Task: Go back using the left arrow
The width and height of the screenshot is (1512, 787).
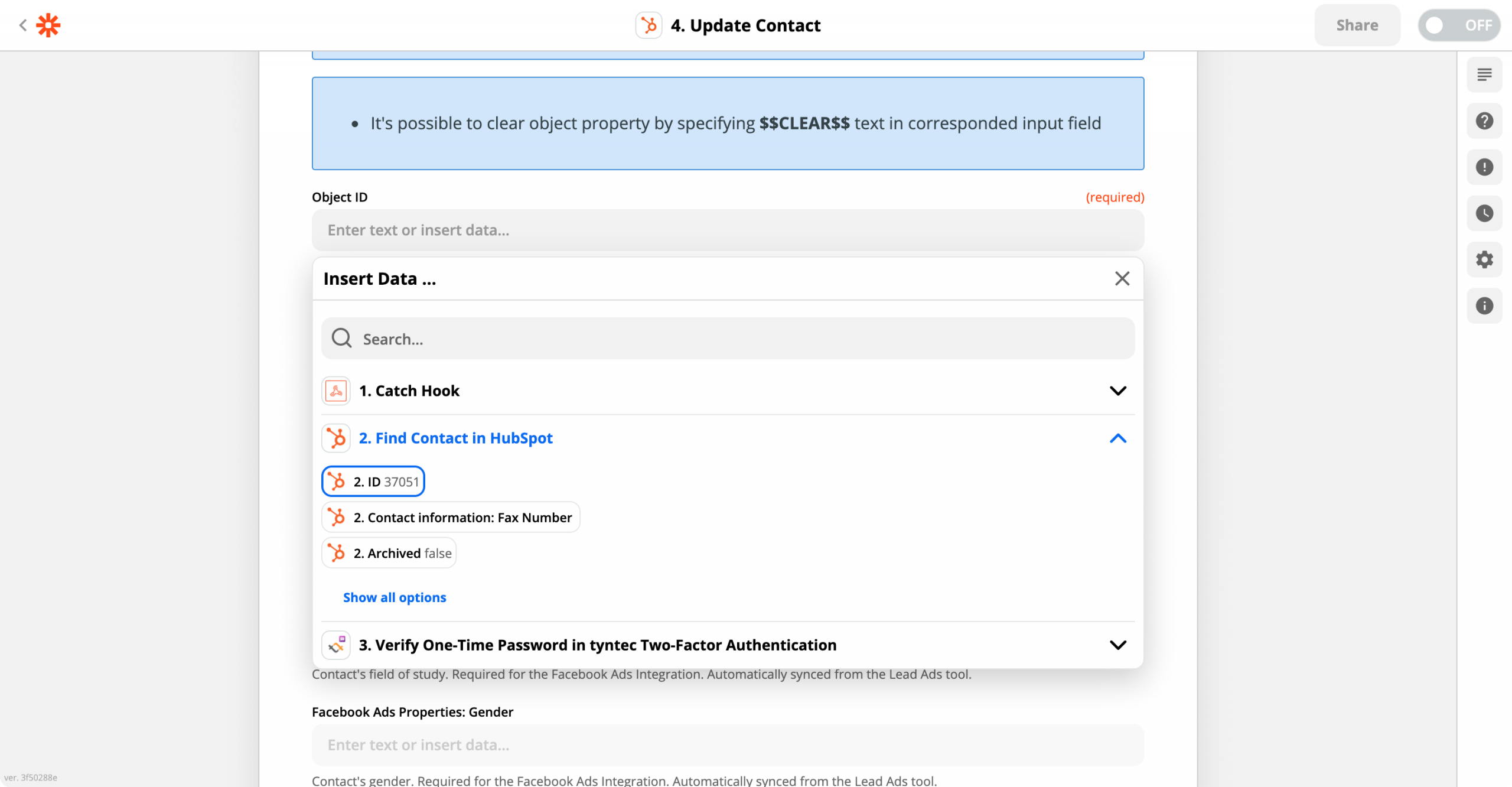Action: coord(22,25)
